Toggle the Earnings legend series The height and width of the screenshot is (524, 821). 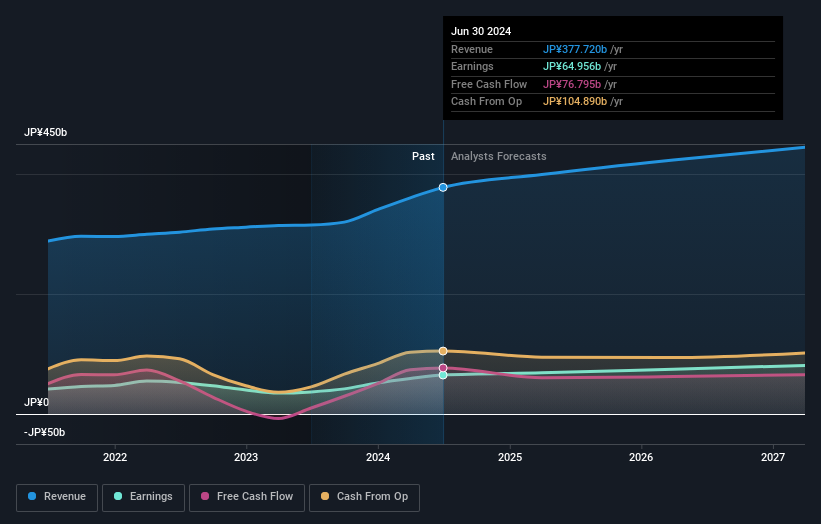143,497
